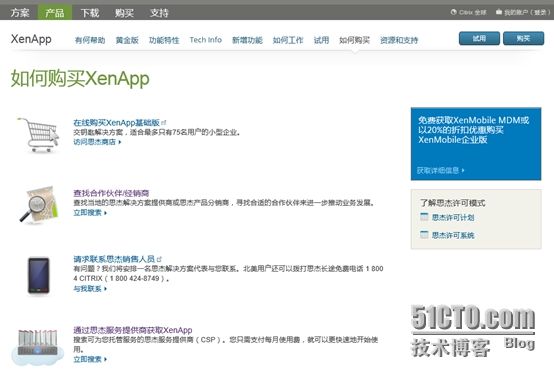Click the magnifying glass map icon
This screenshot has height=376, width=554.
click(x=39, y=205)
